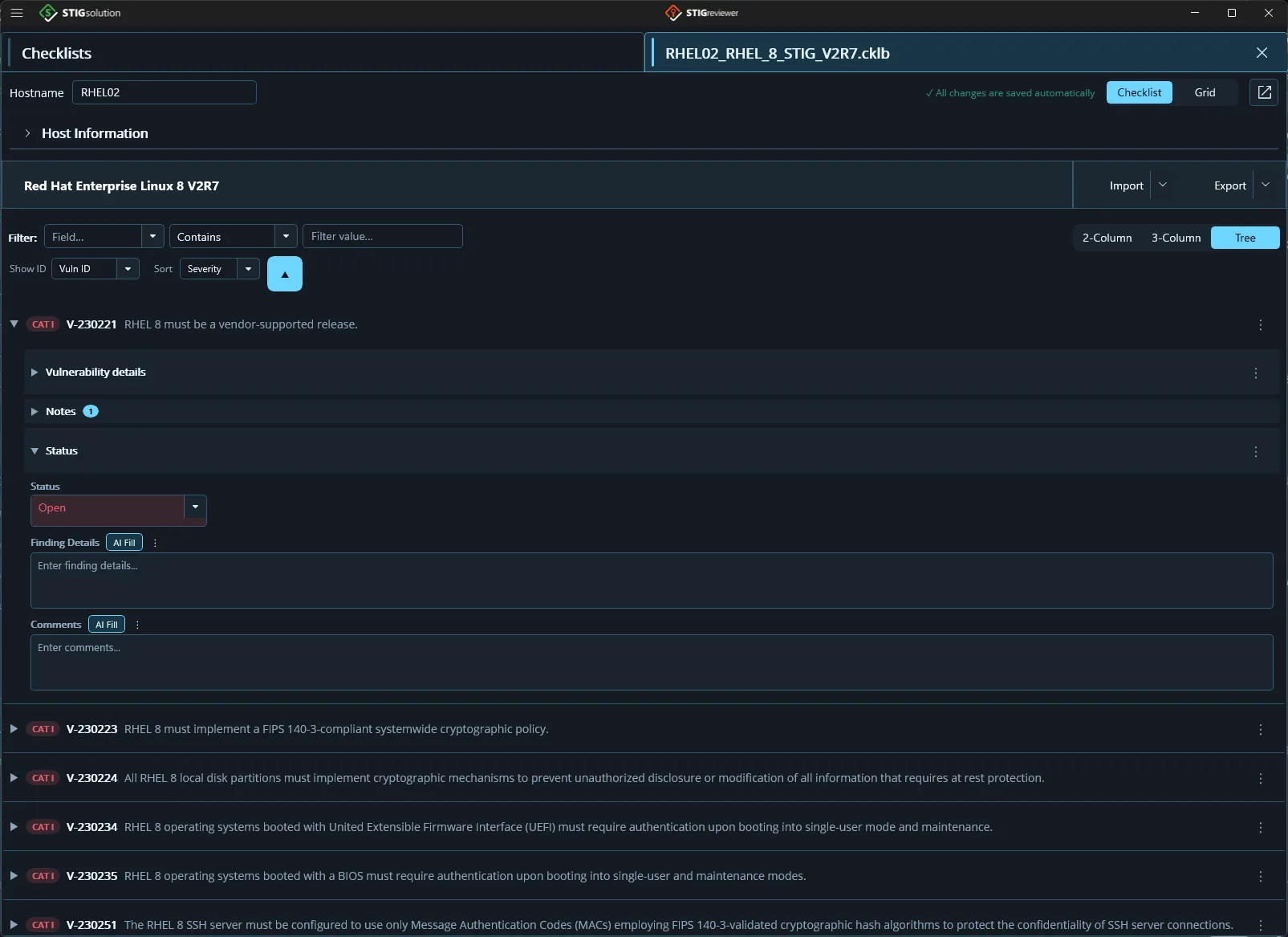
Task: Open Status section kebab menu
Action: pyautogui.click(x=1256, y=452)
